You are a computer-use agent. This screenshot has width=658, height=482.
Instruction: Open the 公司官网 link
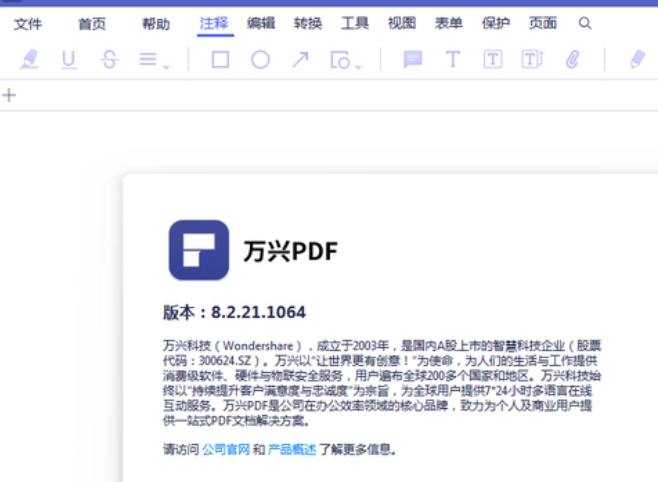226,450
